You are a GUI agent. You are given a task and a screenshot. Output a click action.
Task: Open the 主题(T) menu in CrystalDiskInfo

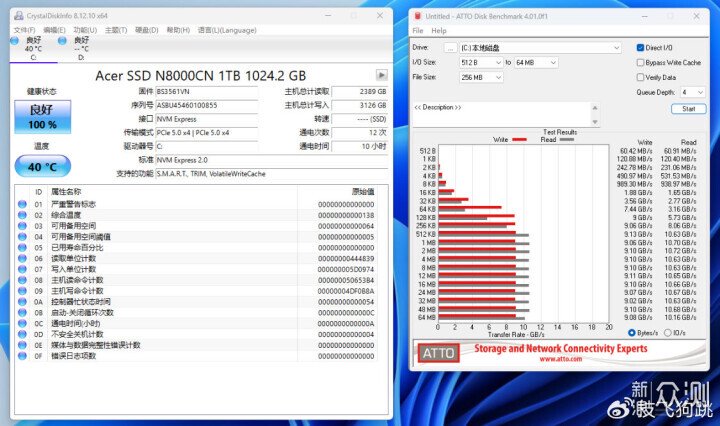point(116,30)
